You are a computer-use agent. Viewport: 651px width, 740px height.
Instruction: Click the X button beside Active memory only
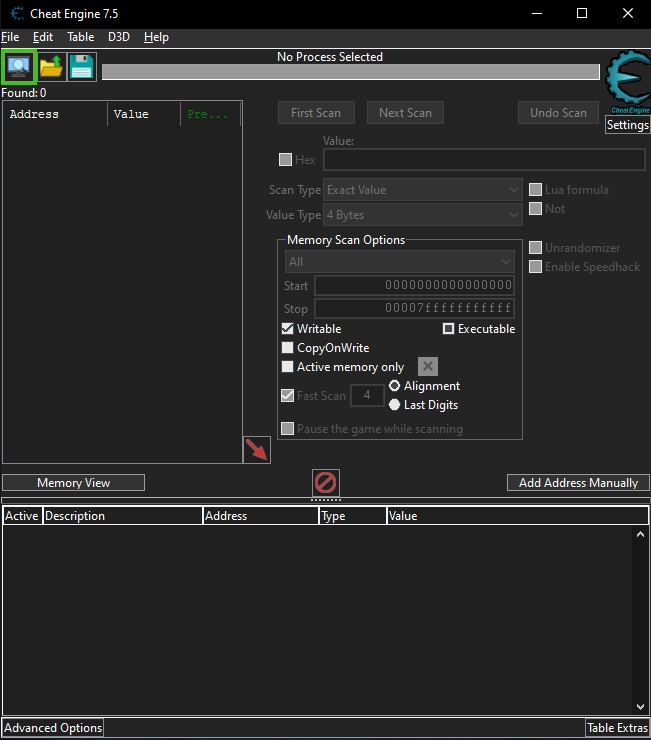coord(428,367)
